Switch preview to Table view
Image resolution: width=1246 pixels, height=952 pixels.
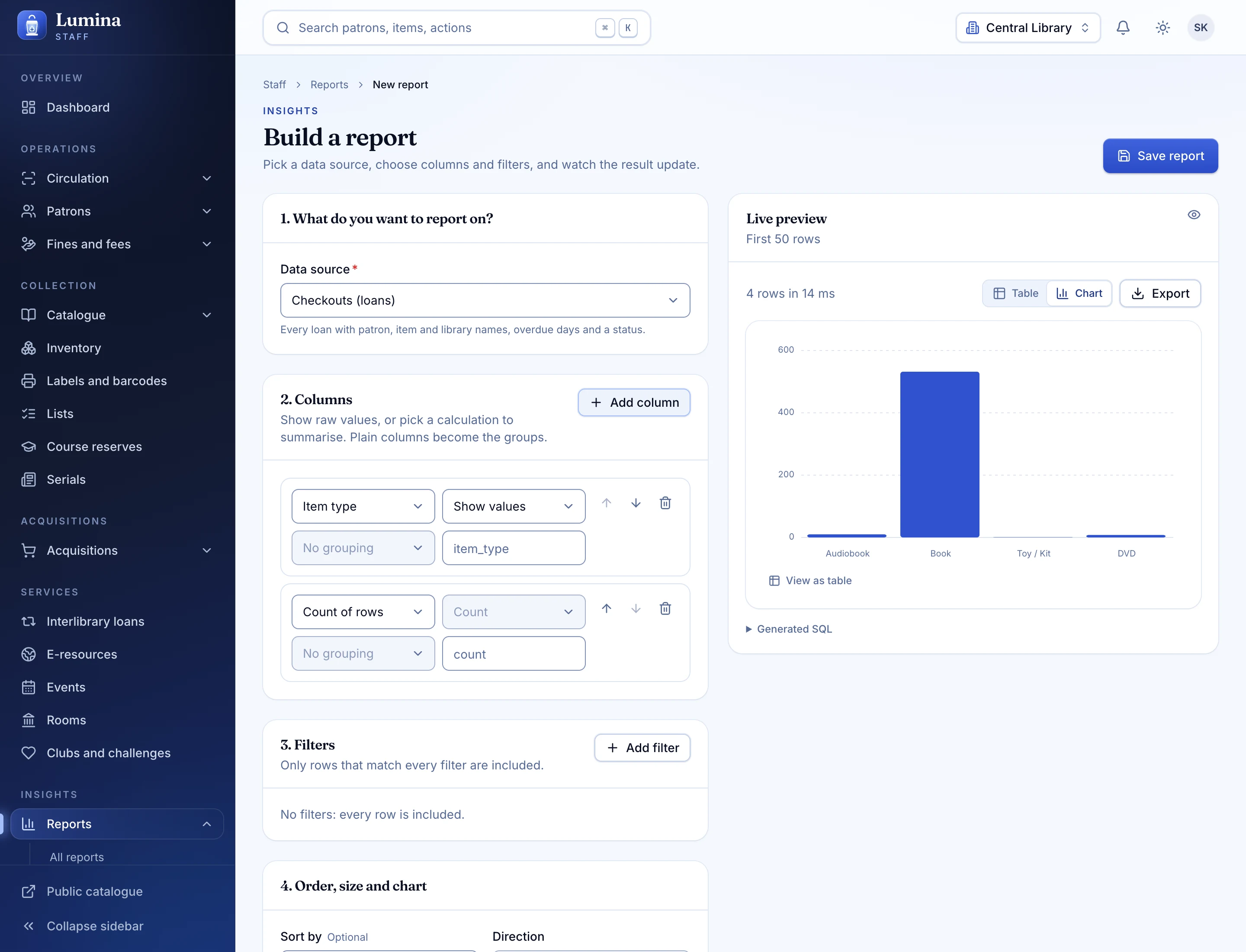(1015, 293)
